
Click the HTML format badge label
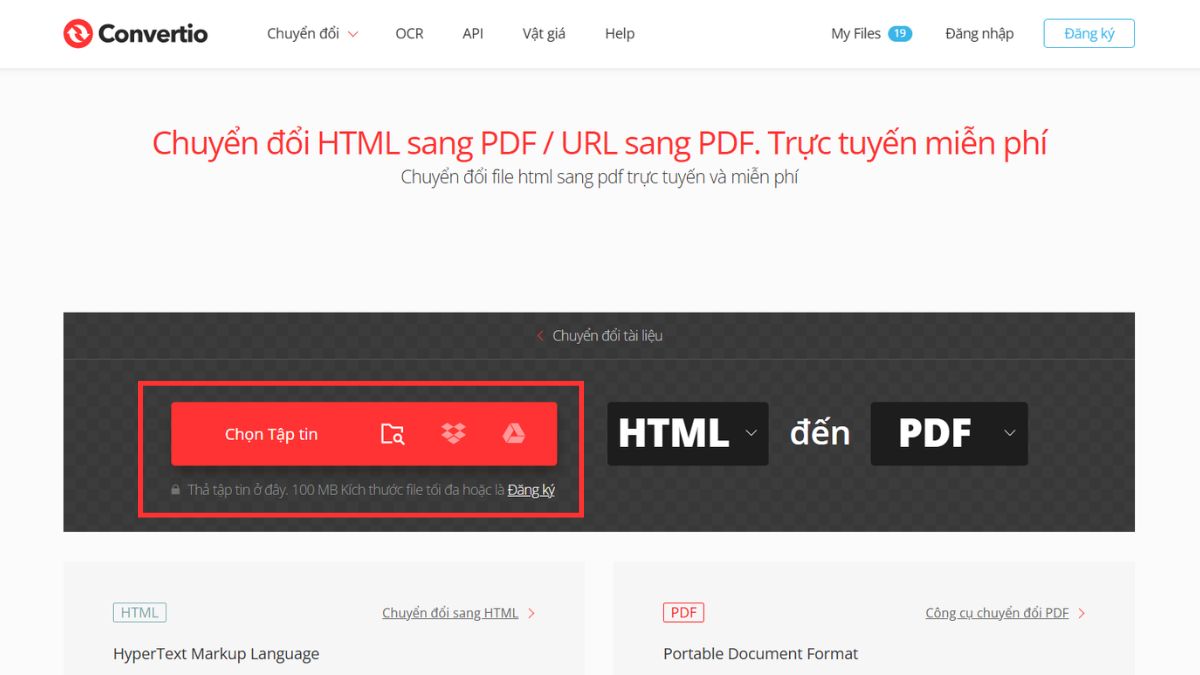click(139, 612)
